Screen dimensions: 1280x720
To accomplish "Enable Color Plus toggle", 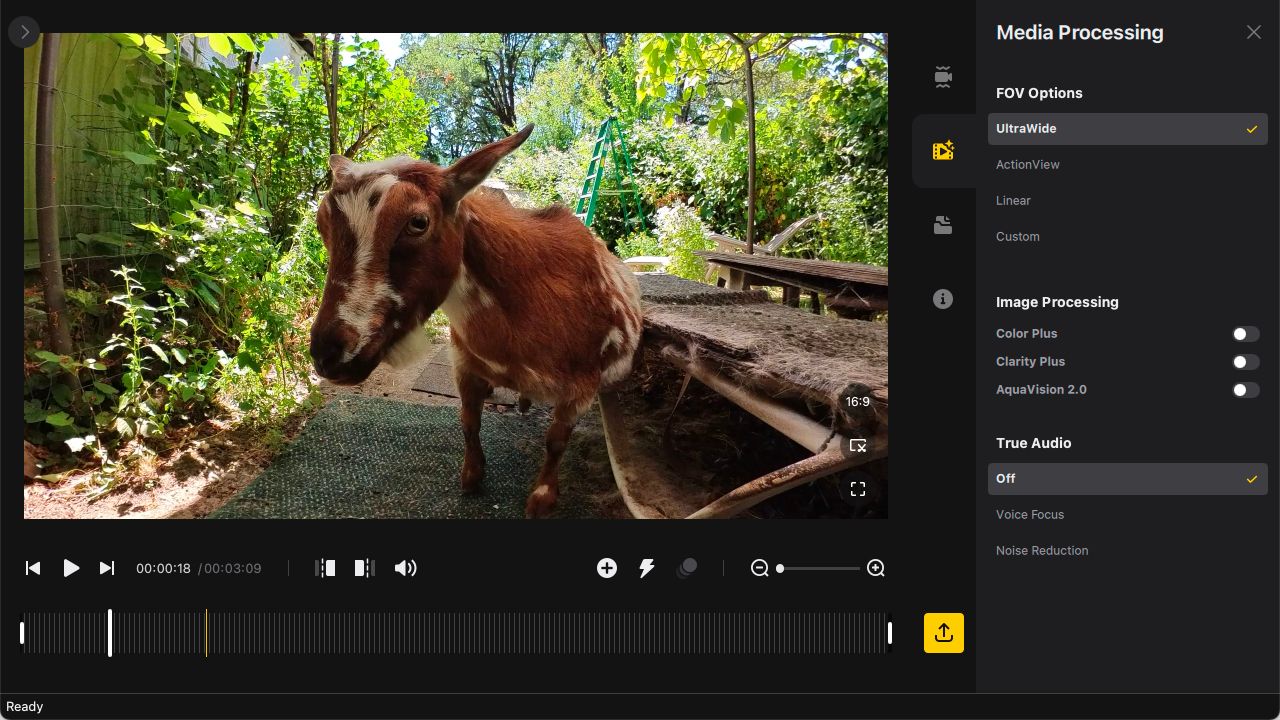I will (1245, 334).
